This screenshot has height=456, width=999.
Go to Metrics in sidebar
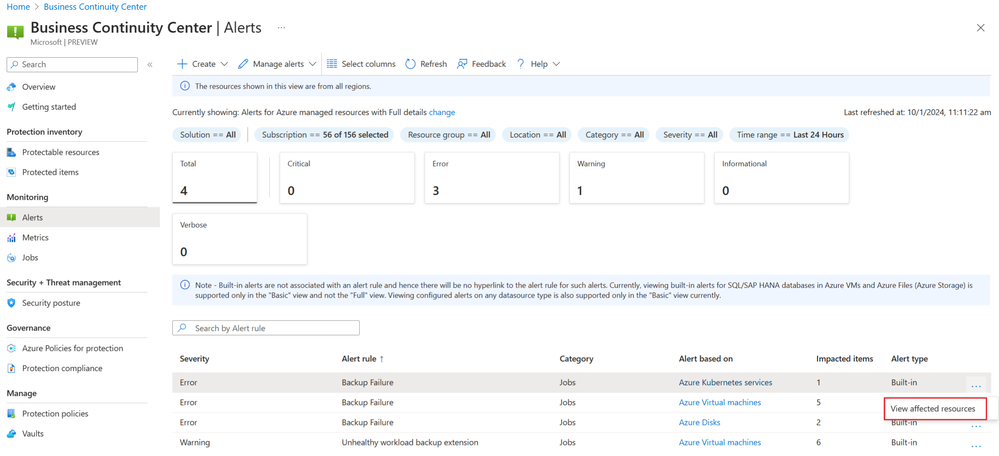[x=35, y=238]
